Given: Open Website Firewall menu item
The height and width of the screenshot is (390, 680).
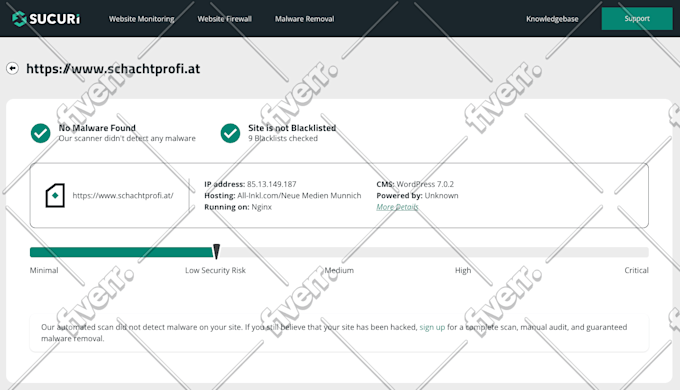Looking at the screenshot, I should coord(225,19).
